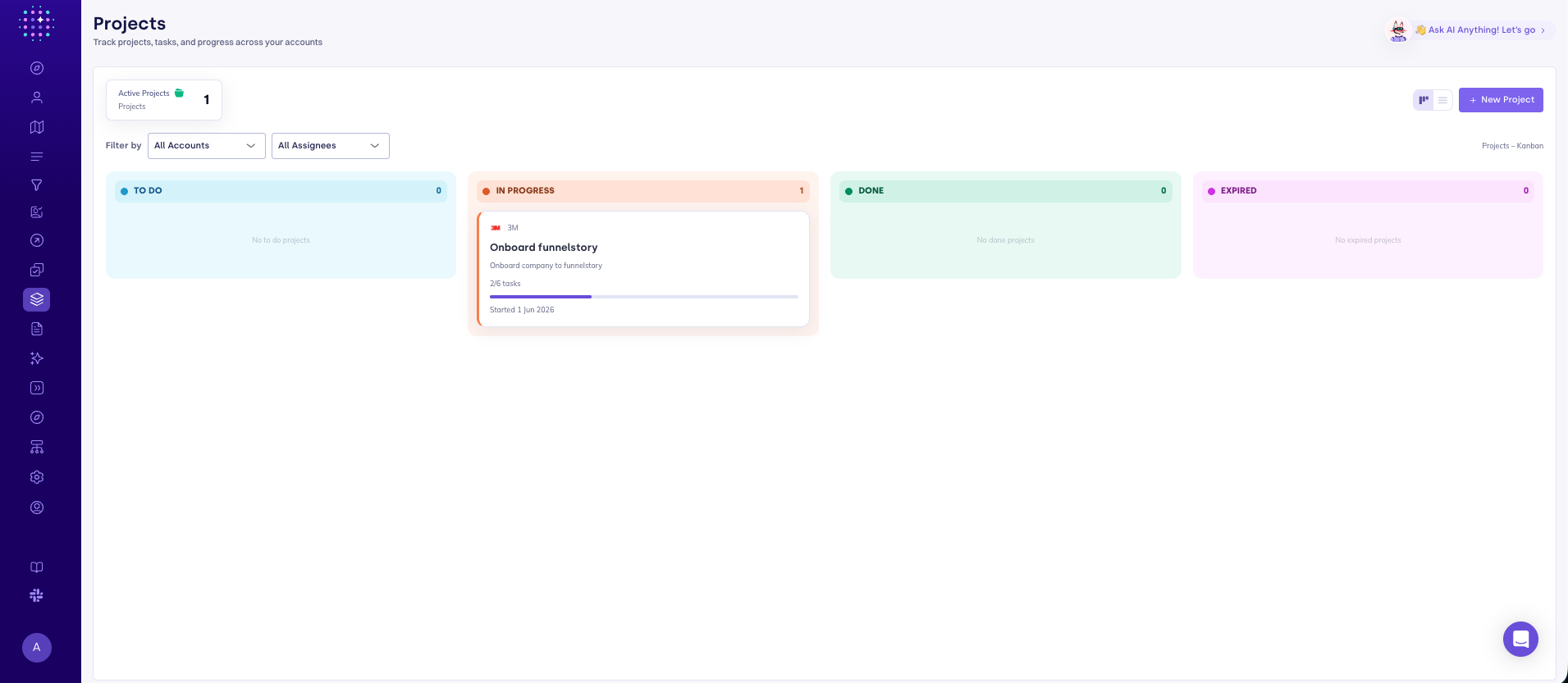
Task: Click 'Started 1 Jun 2026' date text
Action: [x=522, y=310]
